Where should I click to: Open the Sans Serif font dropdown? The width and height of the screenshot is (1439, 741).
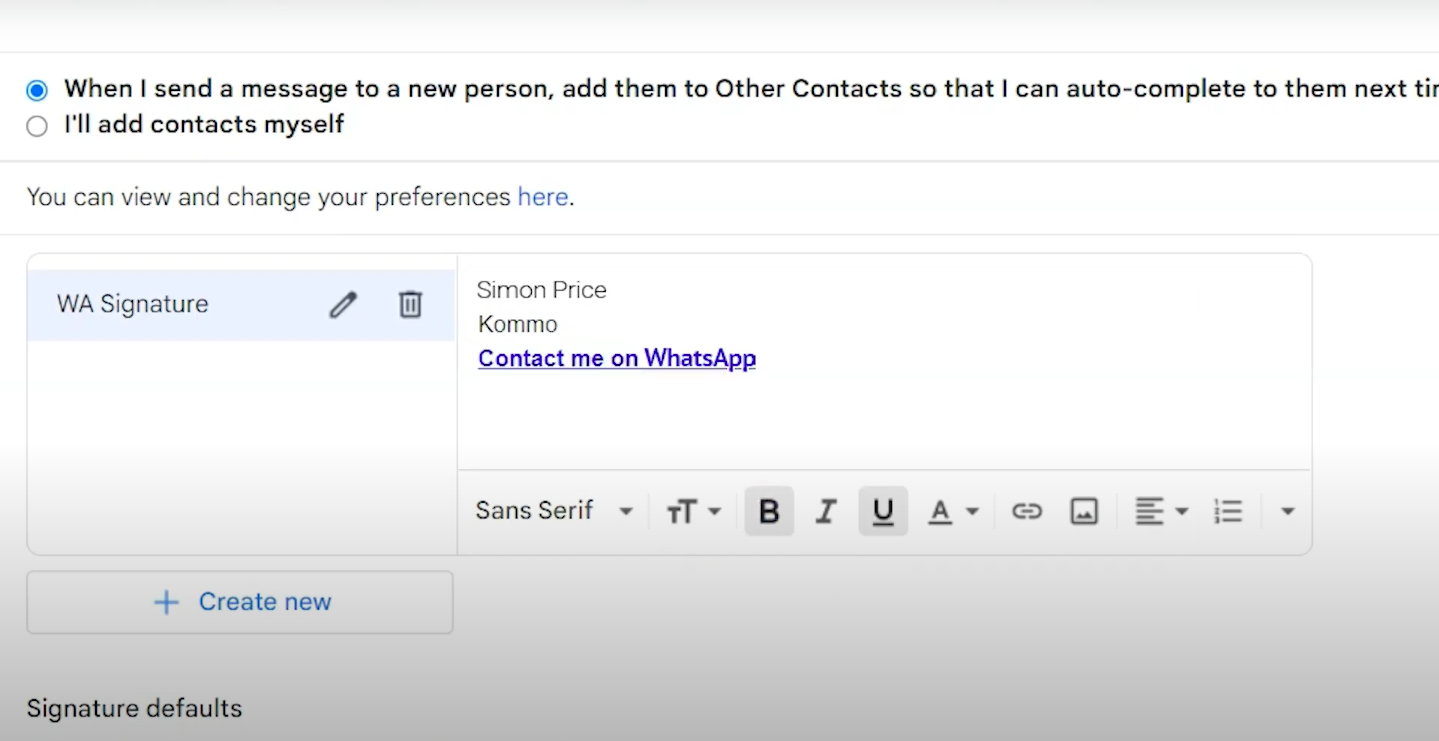(x=554, y=511)
